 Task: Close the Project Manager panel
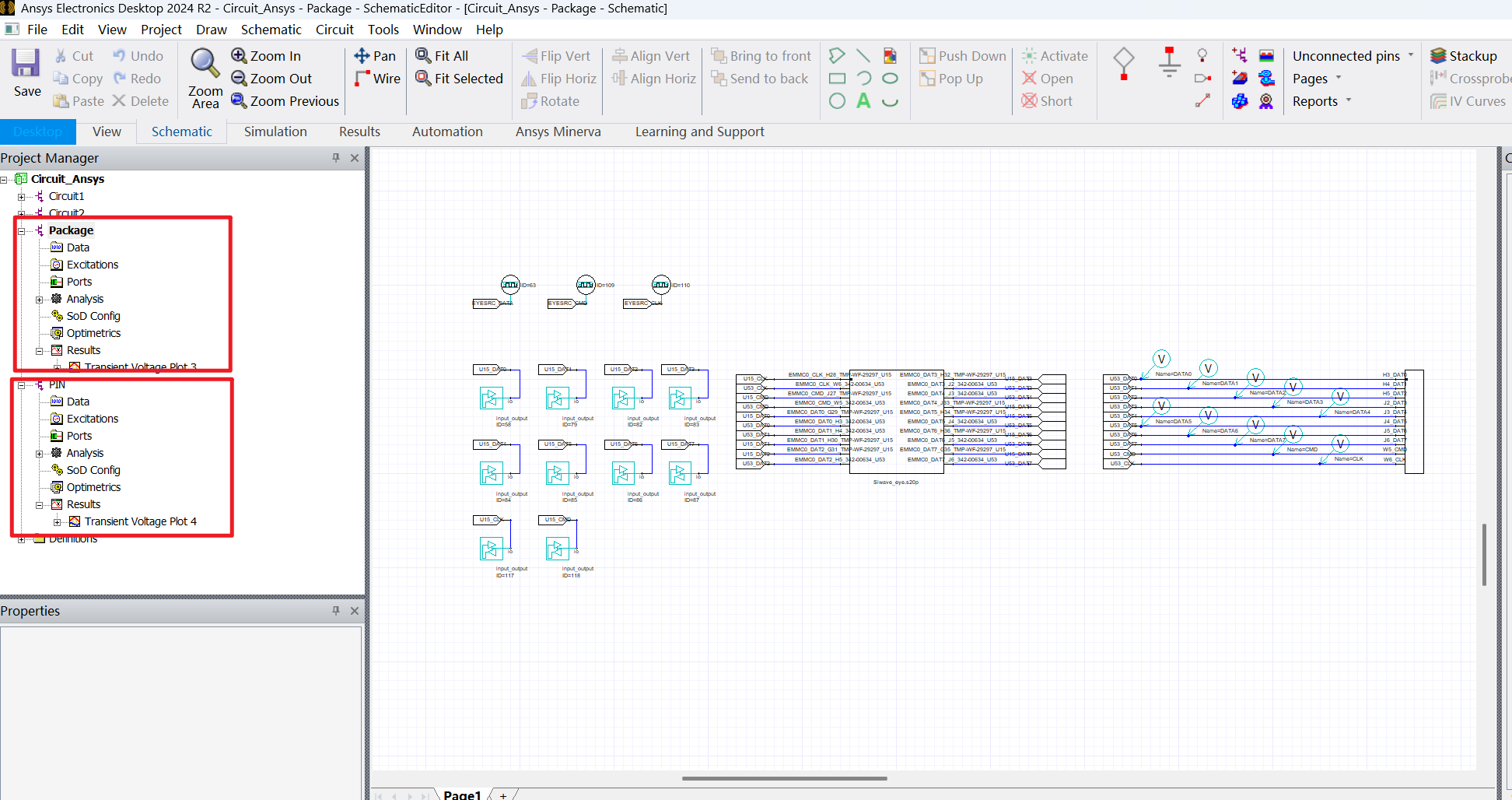[355, 158]
